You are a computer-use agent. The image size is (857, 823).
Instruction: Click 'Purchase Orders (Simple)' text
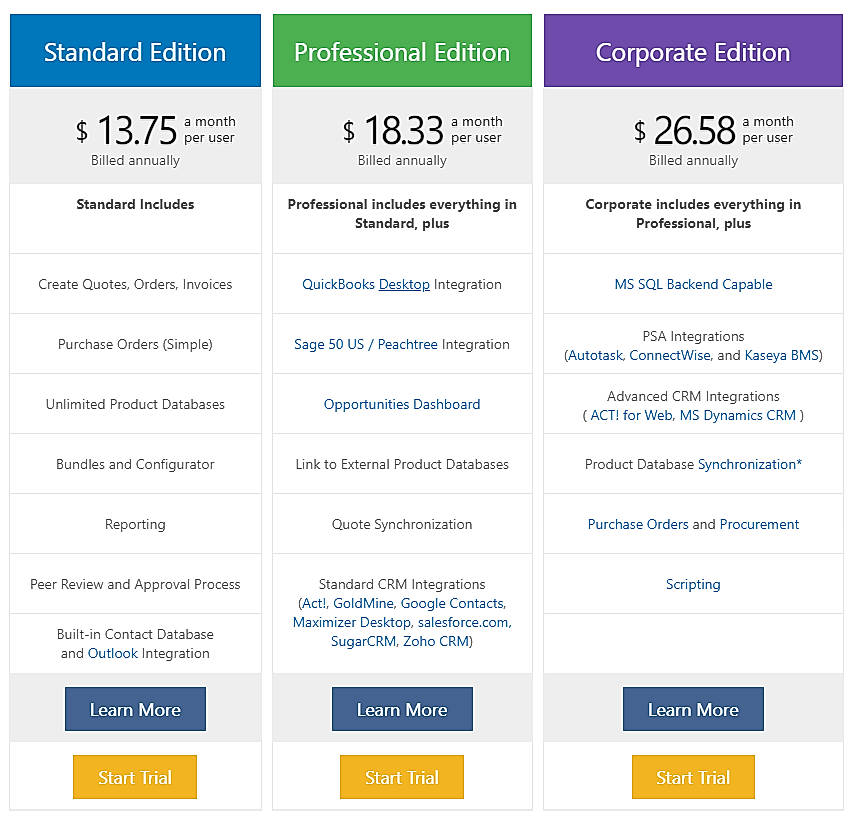135,344
